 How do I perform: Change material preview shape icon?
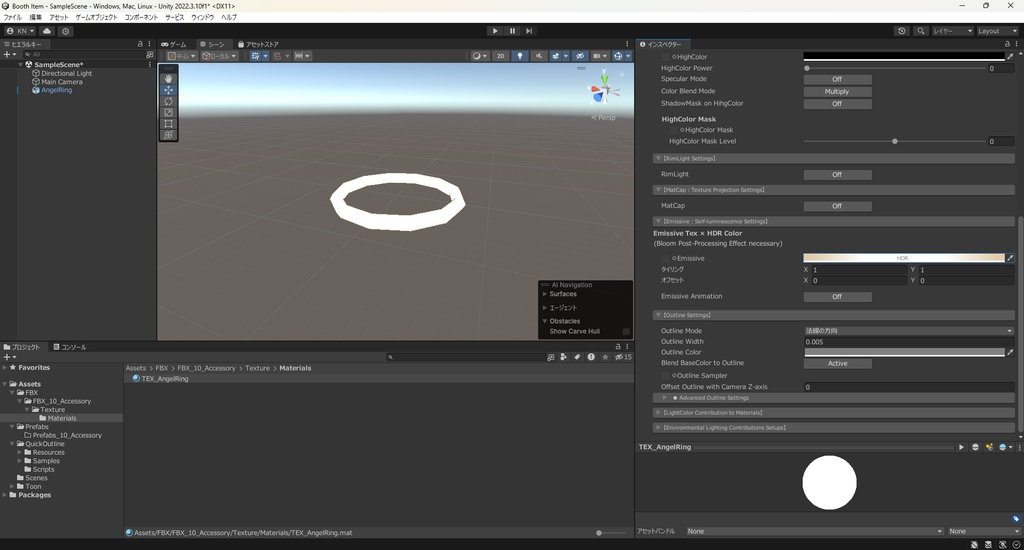click(x=976, y=447)
